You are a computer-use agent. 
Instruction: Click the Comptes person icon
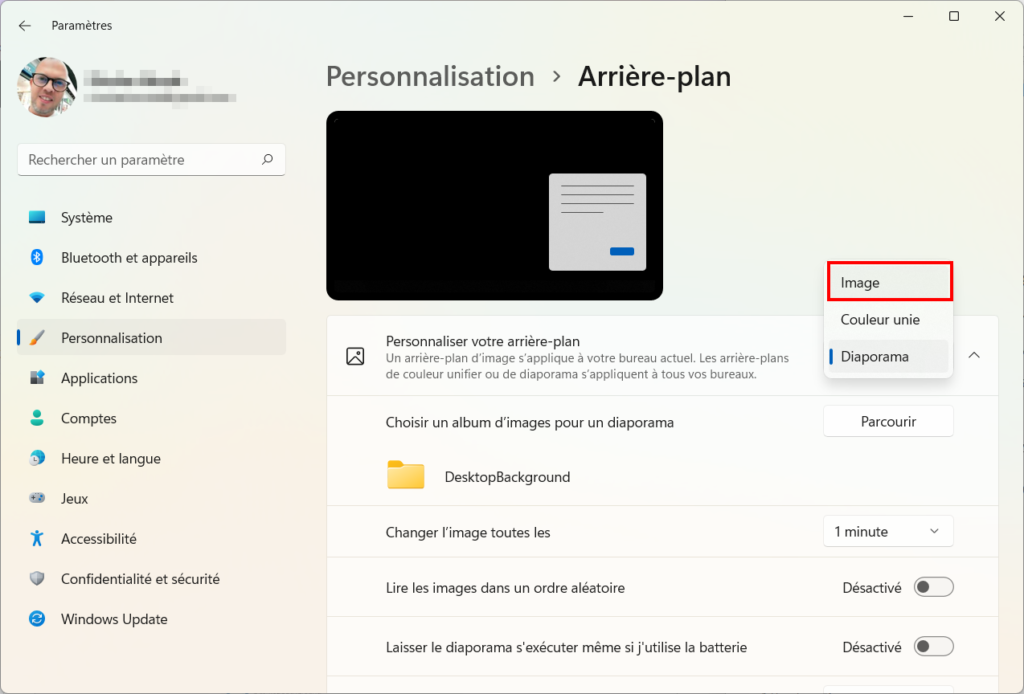point(37,418)
